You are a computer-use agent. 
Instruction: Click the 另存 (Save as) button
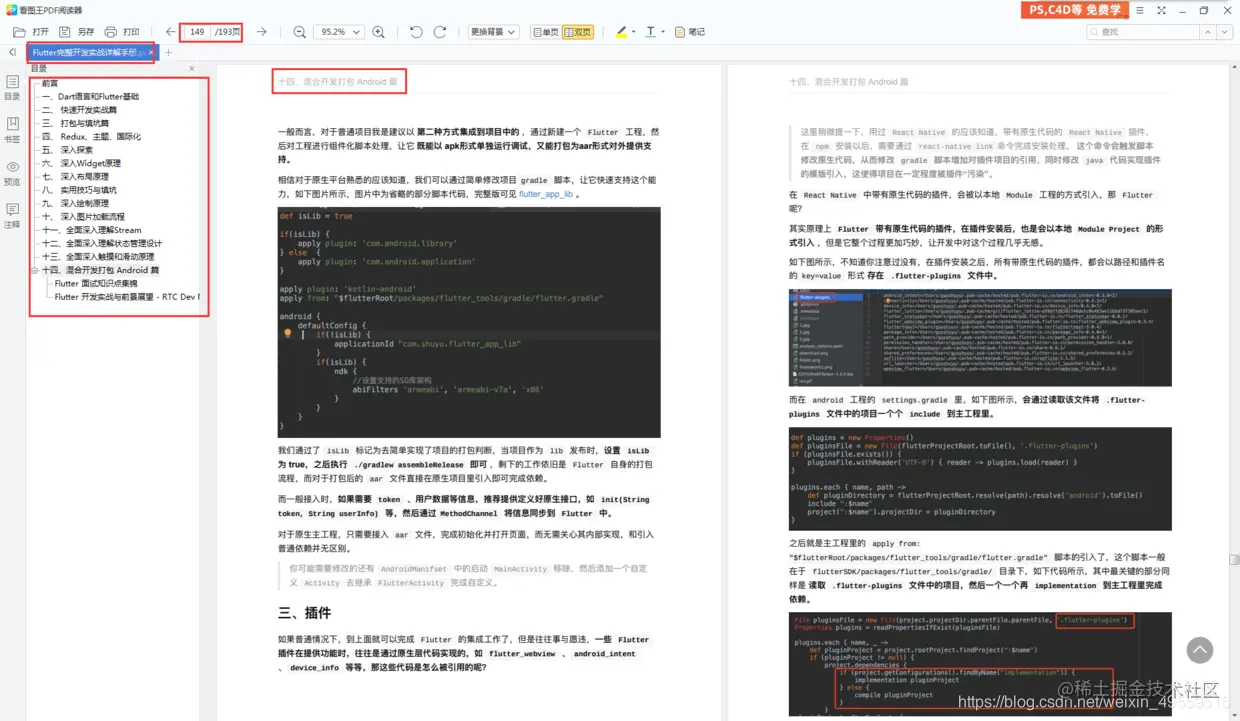pos(76,32)
